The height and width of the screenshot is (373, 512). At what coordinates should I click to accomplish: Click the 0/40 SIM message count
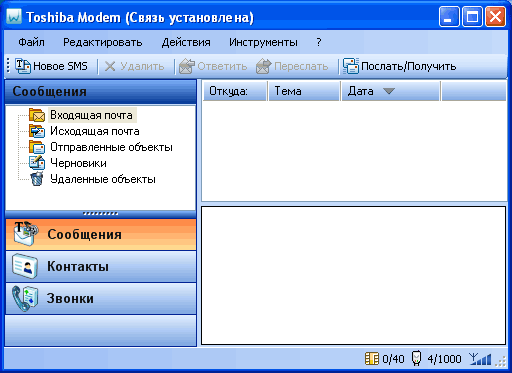tap(393, 359)
